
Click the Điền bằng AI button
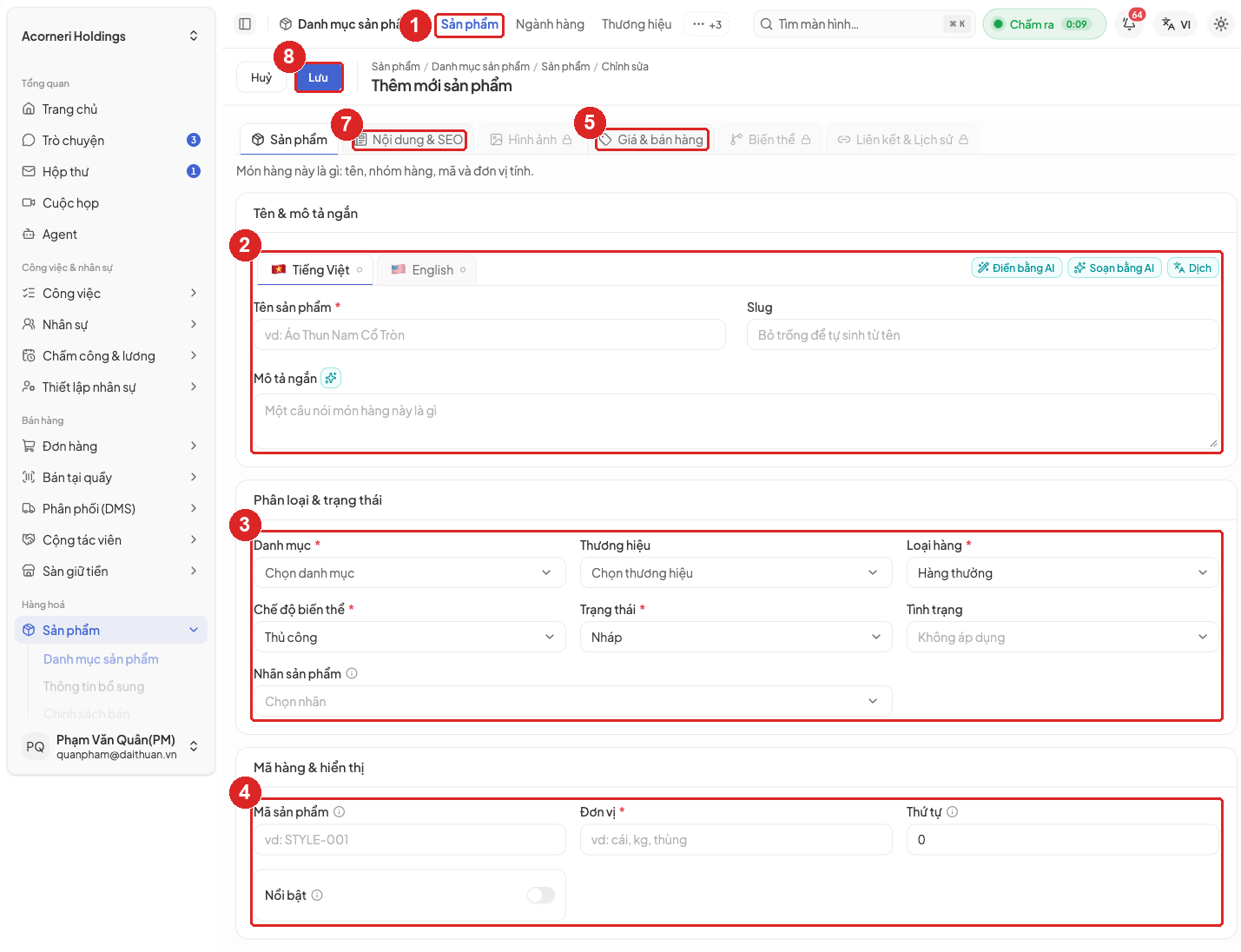[x=1016, y=268]
